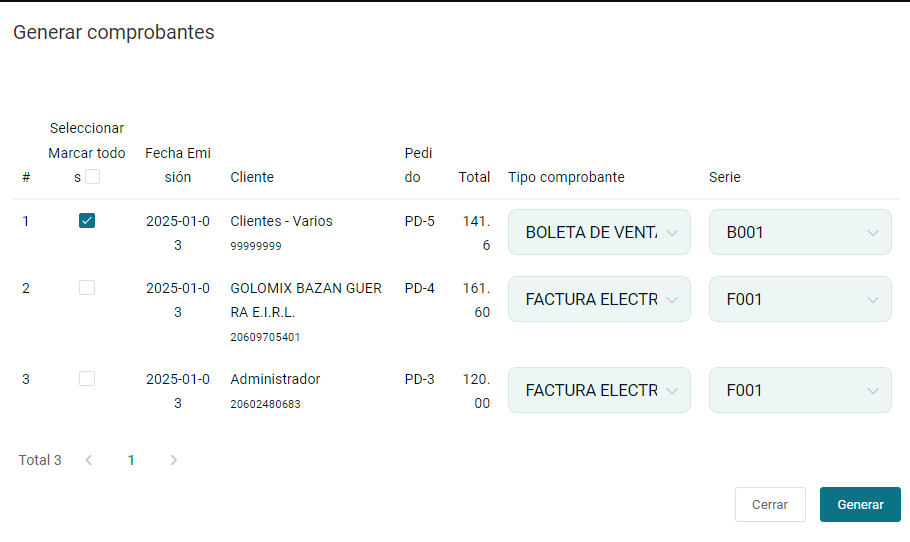Click the previous page arrow
This screenshot has height=542, width=910.
89,460
